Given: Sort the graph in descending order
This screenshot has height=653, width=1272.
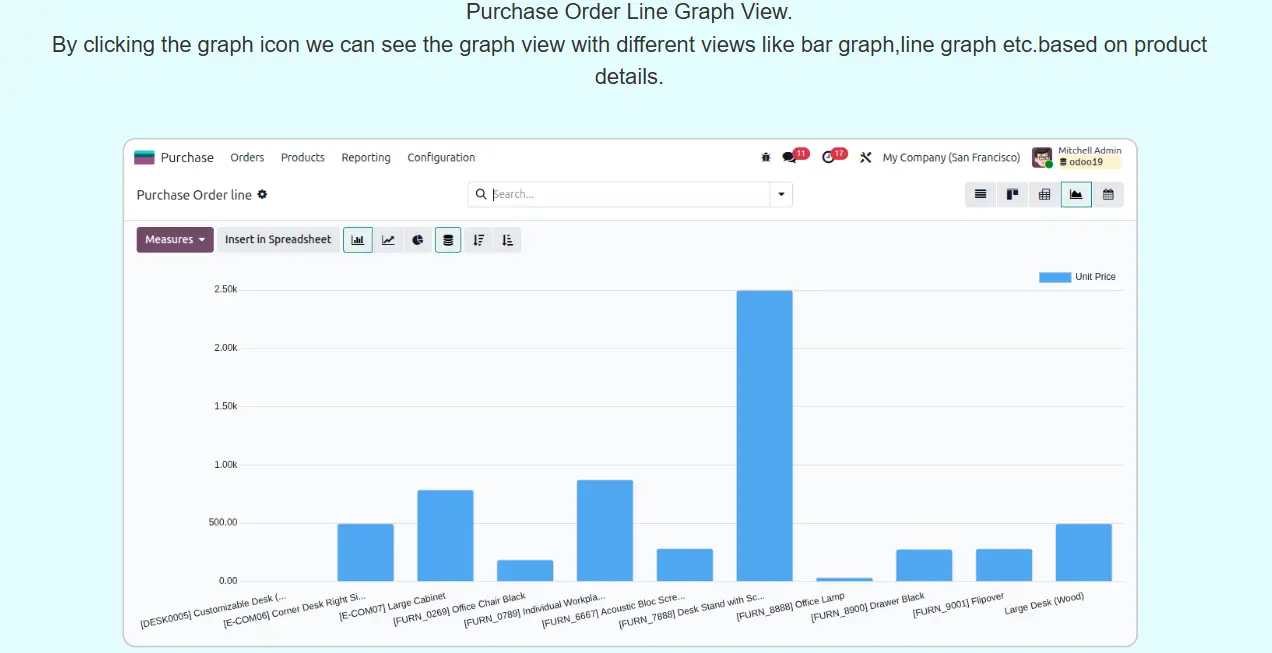Looking at the screenshot, I should [x=478, y=240].
